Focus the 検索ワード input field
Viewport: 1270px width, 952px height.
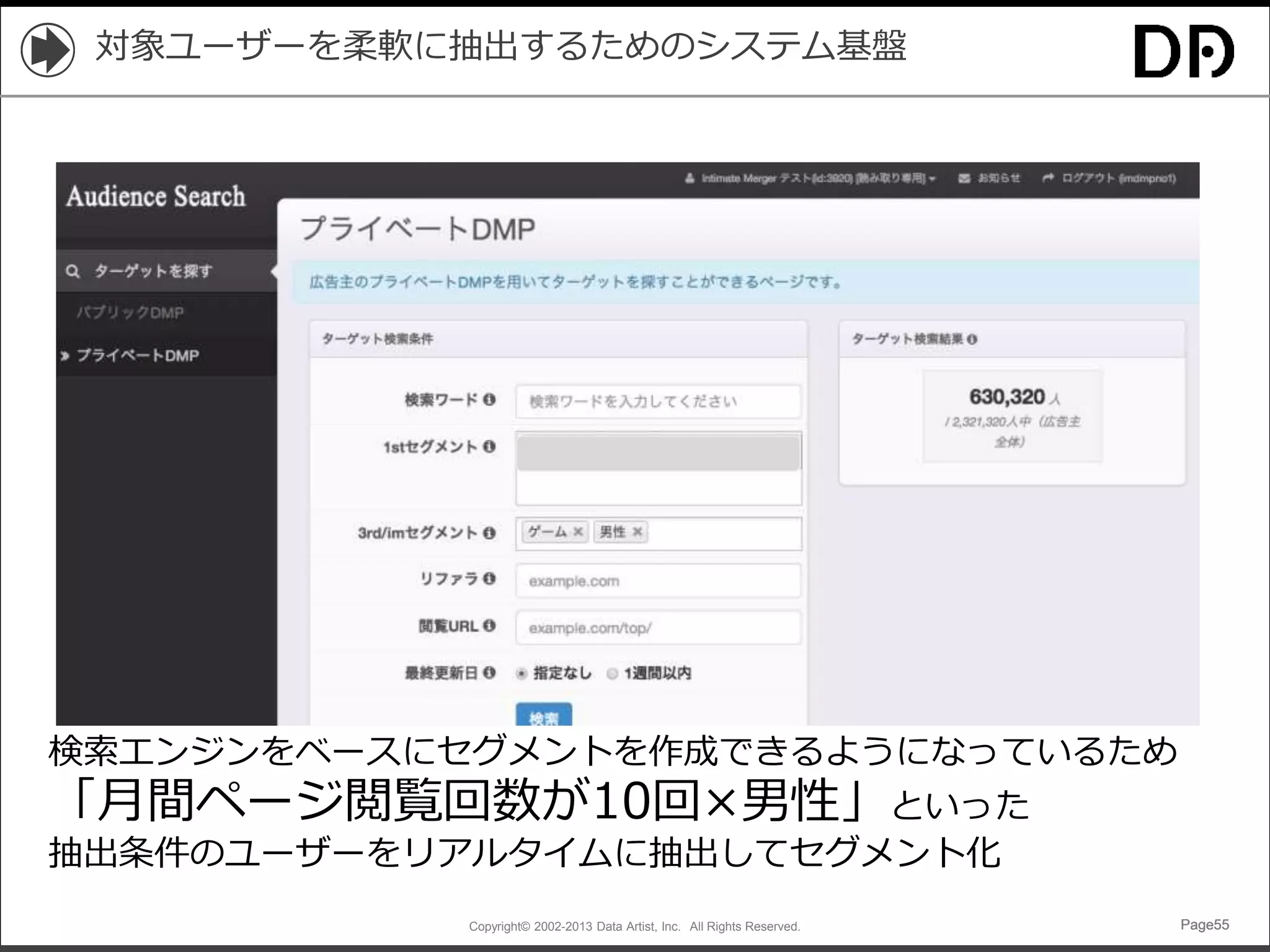(x=658, y=402)
